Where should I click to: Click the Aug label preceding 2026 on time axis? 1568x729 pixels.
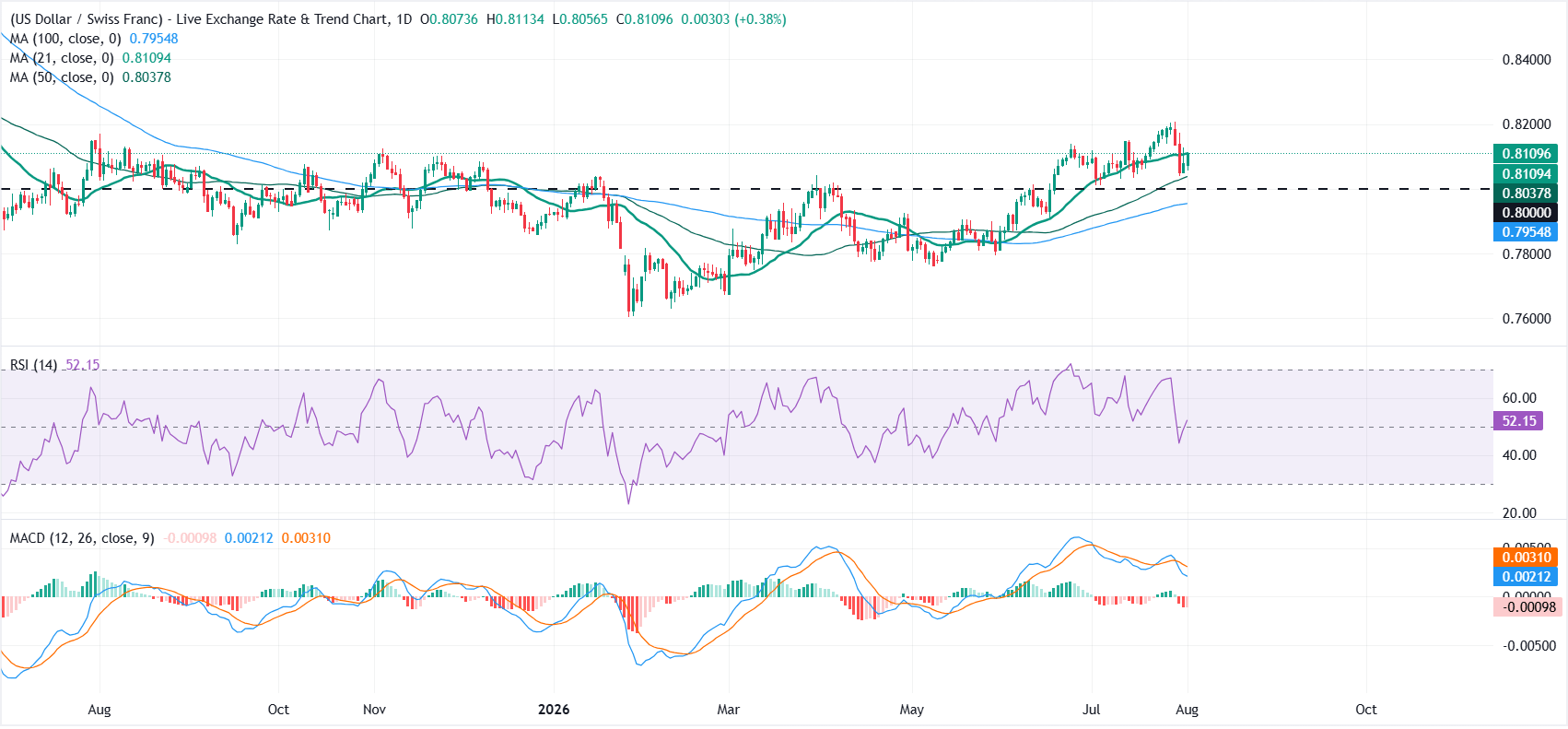point(99,710)
